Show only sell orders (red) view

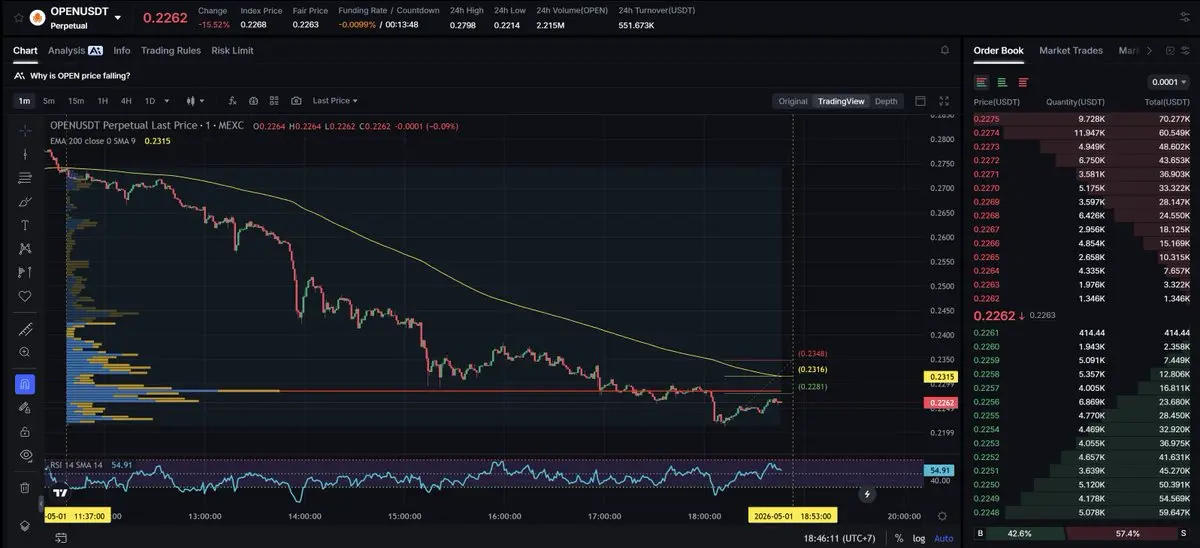click(x=1022, y=82)
